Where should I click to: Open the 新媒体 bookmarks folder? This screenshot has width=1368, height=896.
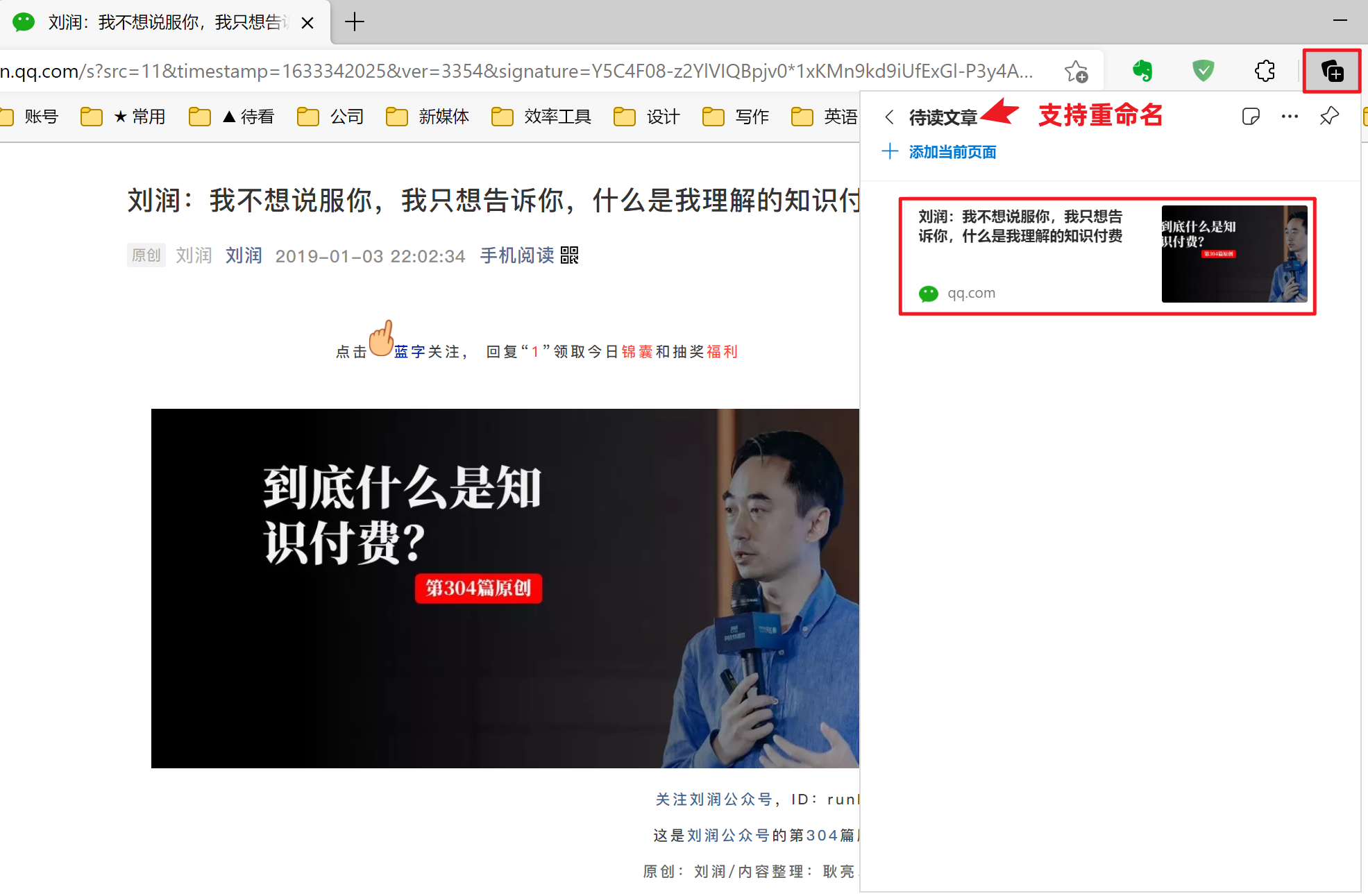[428, 117]
